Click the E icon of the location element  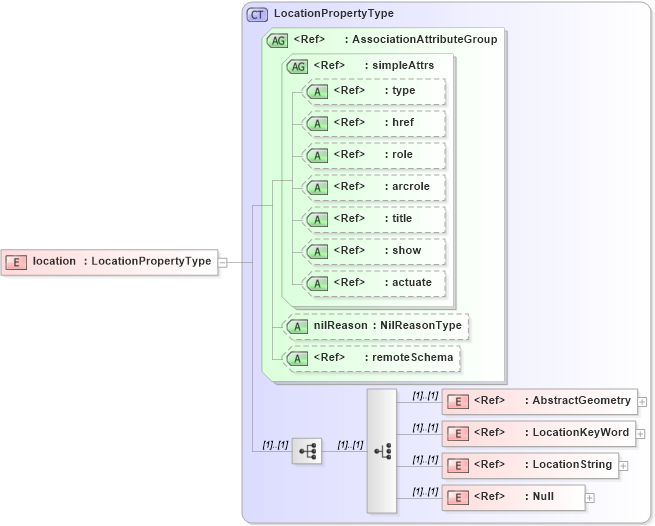point(16,262)
